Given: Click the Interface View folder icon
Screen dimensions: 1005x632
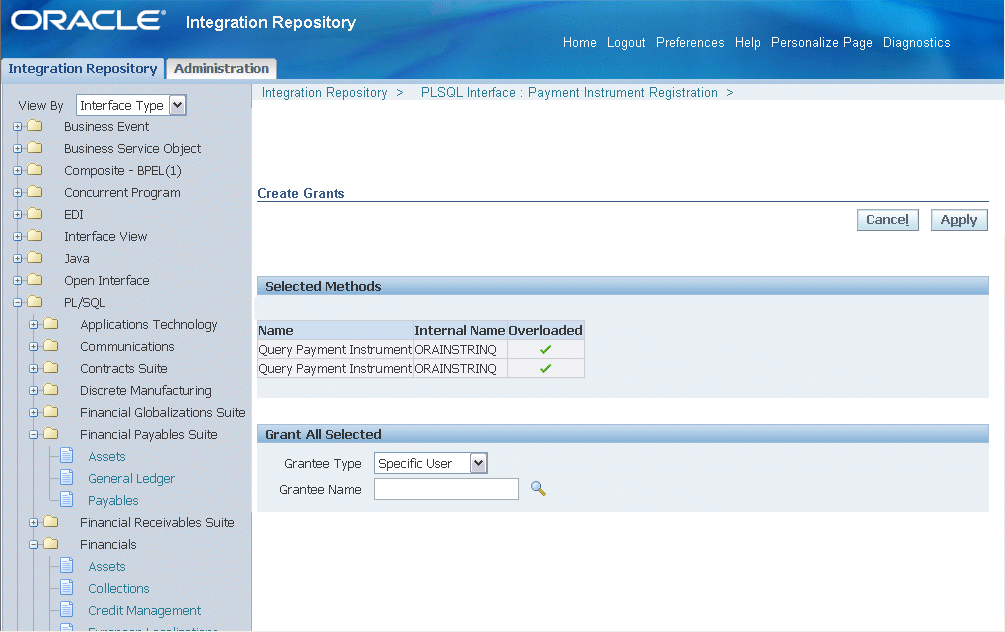Looking at the screenshot, I should [35, 237].
